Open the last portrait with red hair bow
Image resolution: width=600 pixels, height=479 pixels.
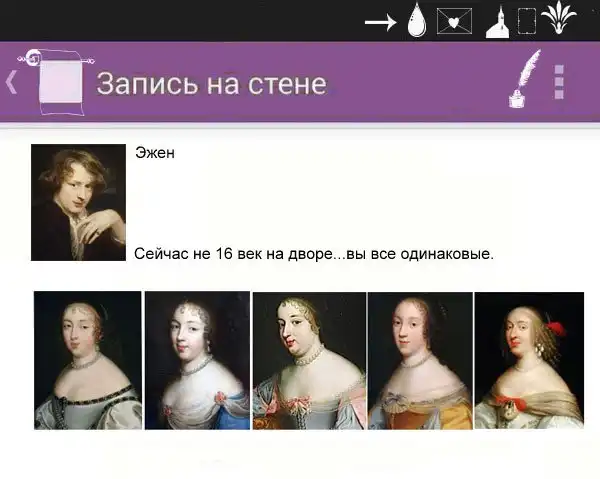[x=528, y=360]
